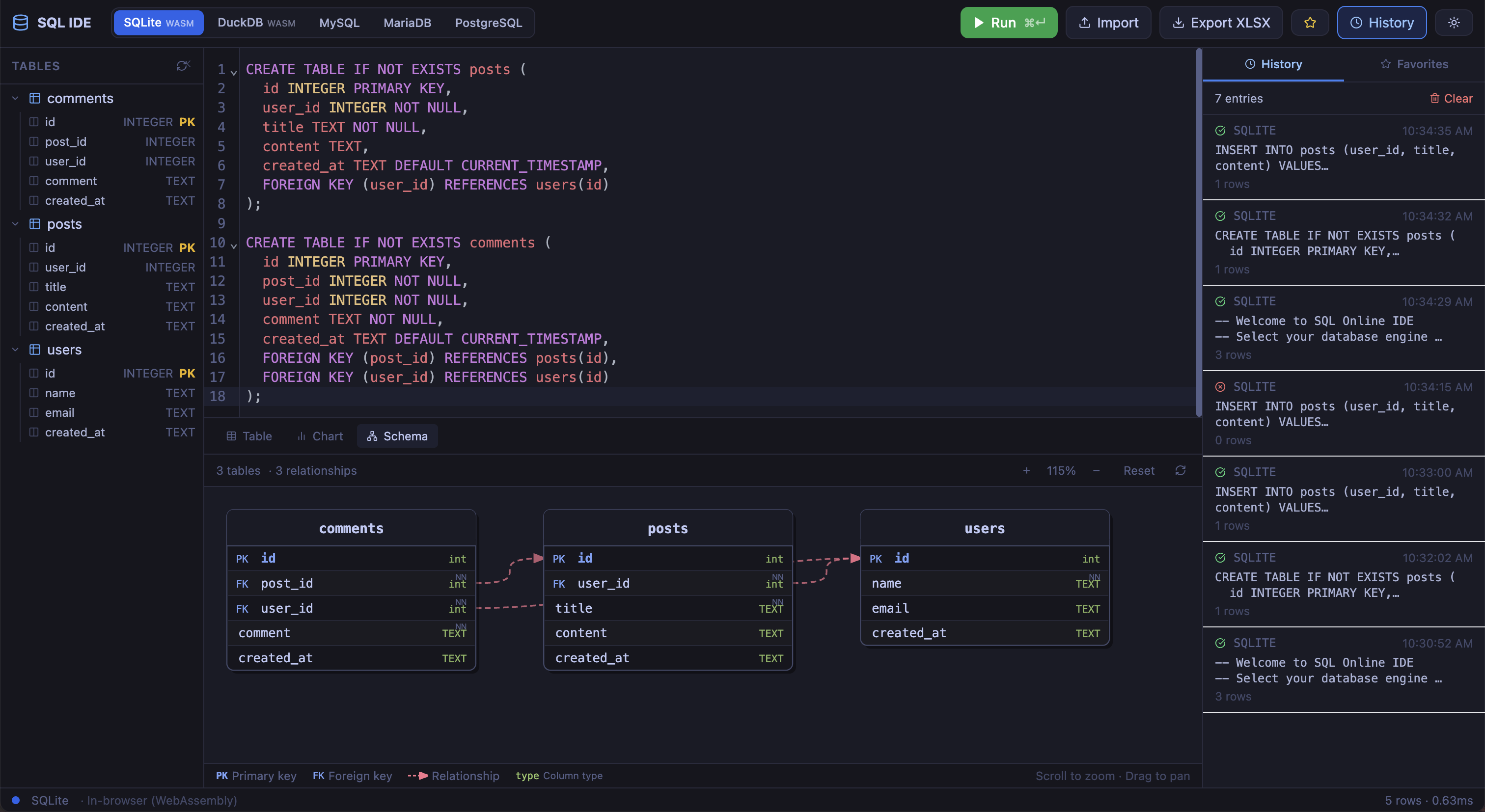This screenshot has height=812, width=1485.
Task: Select the Schema diagram view
Action: (x=397, y=436)
